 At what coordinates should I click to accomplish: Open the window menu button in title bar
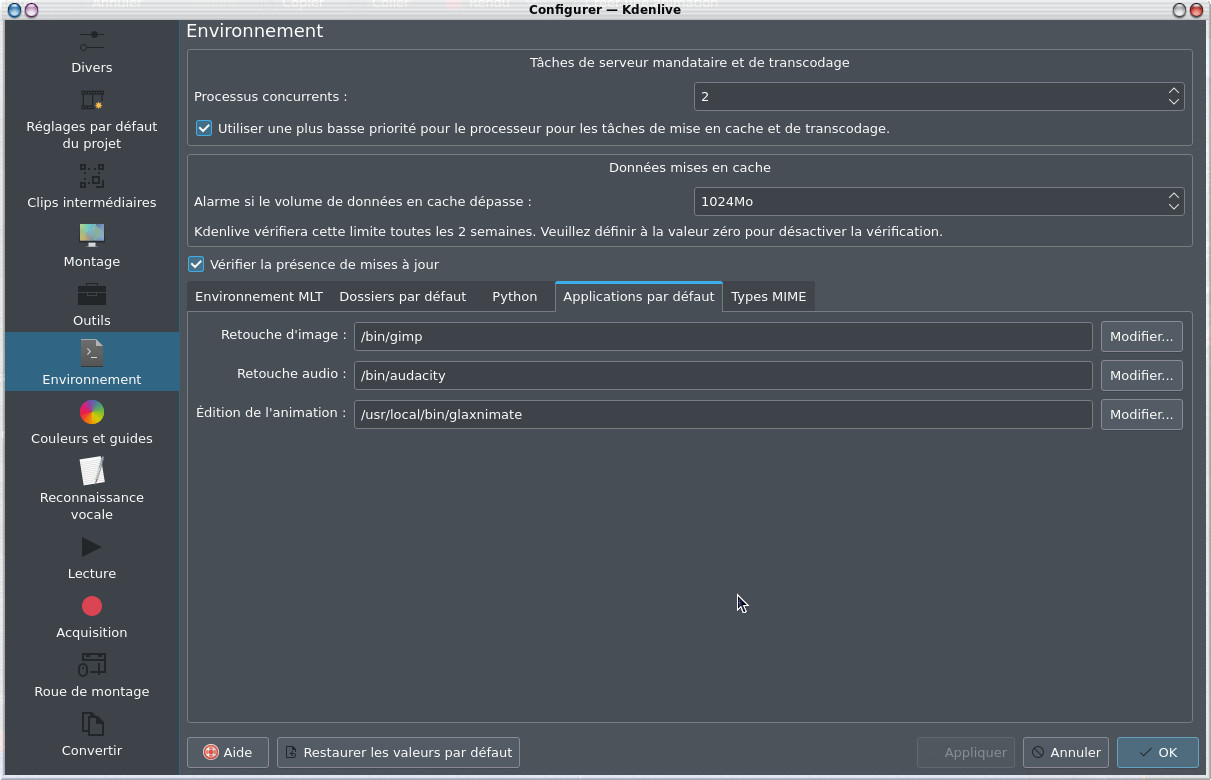(x=12, y=9)
